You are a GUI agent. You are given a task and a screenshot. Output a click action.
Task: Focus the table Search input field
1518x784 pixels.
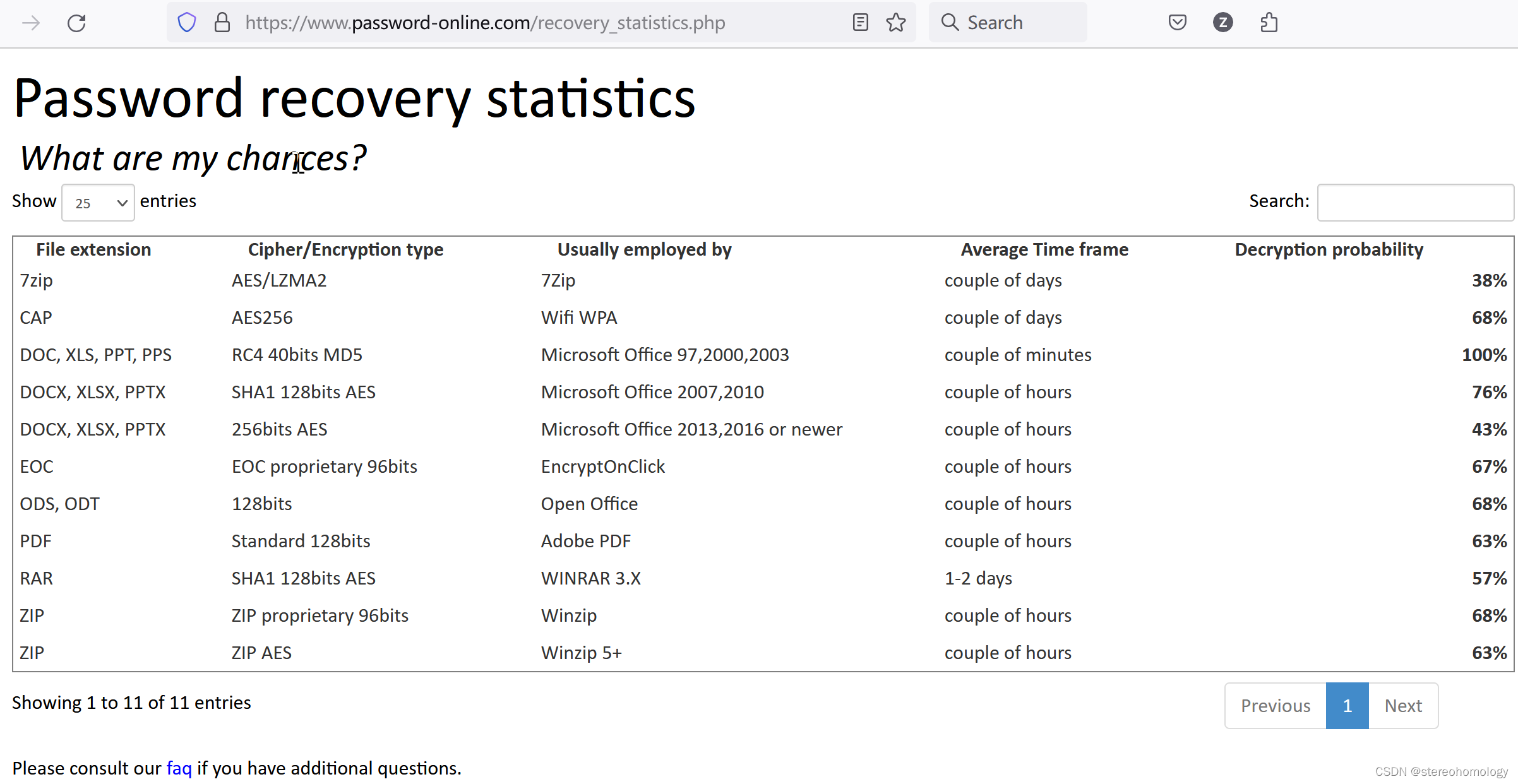pyautogui.click(x=1414, y=203)
